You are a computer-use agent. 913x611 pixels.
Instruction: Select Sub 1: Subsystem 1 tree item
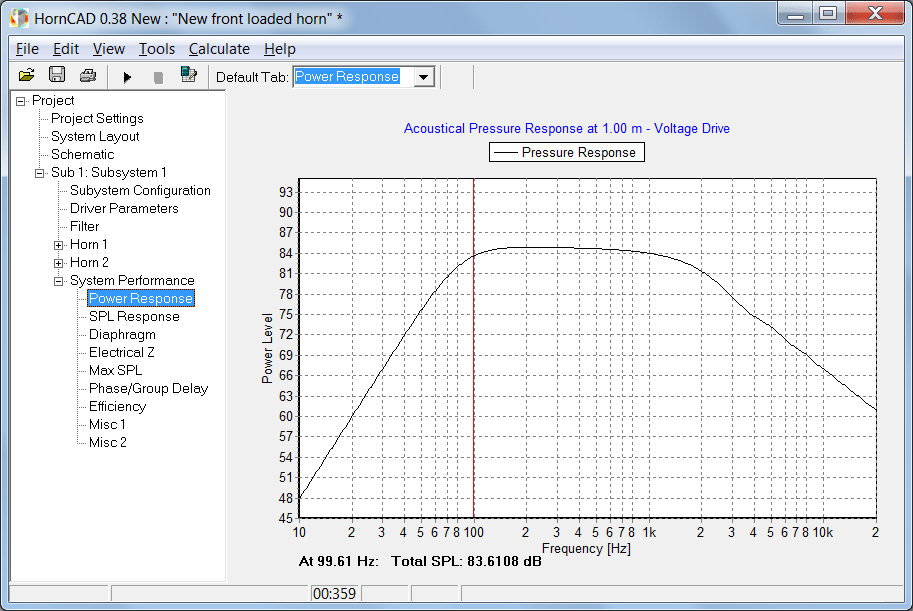[109, 172]
